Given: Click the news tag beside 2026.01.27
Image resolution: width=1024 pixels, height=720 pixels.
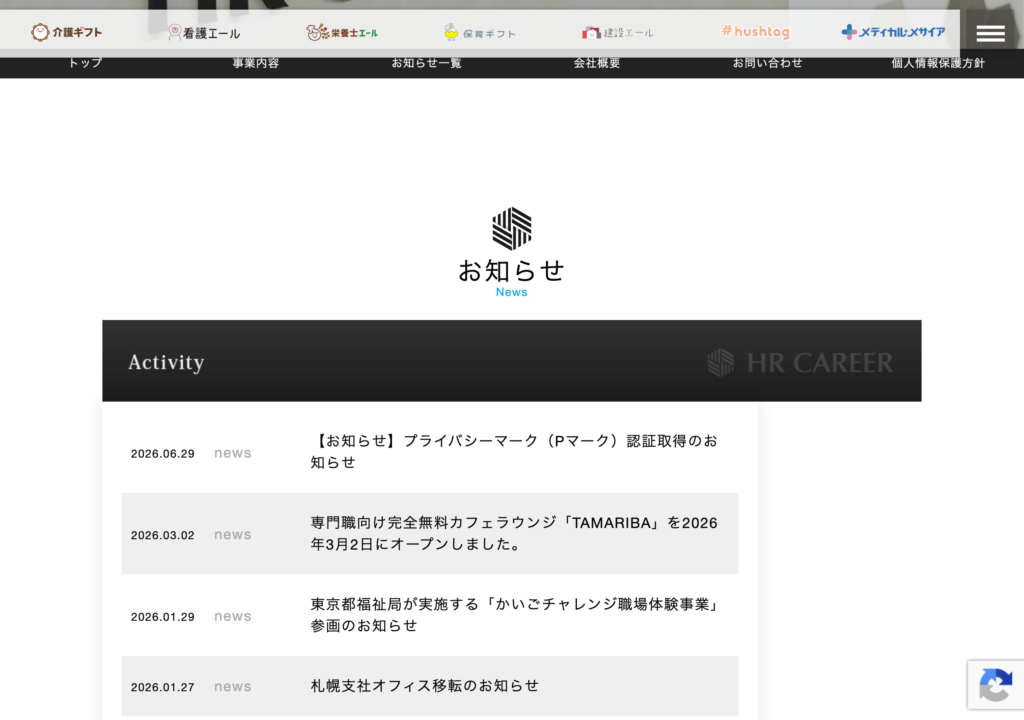Looking at the screenshot, I should click(x=232, y=687).
